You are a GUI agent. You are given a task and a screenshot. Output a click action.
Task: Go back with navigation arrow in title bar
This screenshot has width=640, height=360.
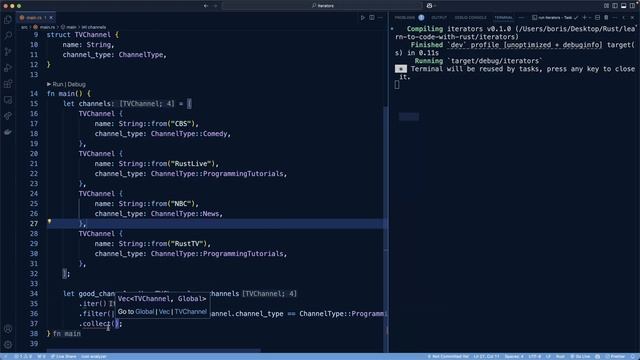click(206, 6)
